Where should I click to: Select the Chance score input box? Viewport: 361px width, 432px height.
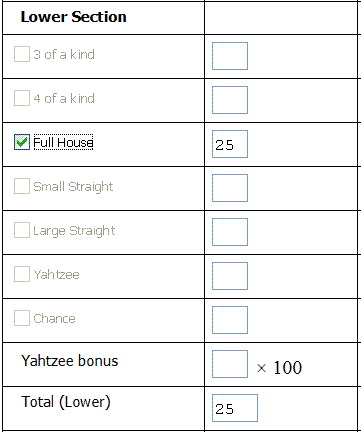click(x=230, y=320)
